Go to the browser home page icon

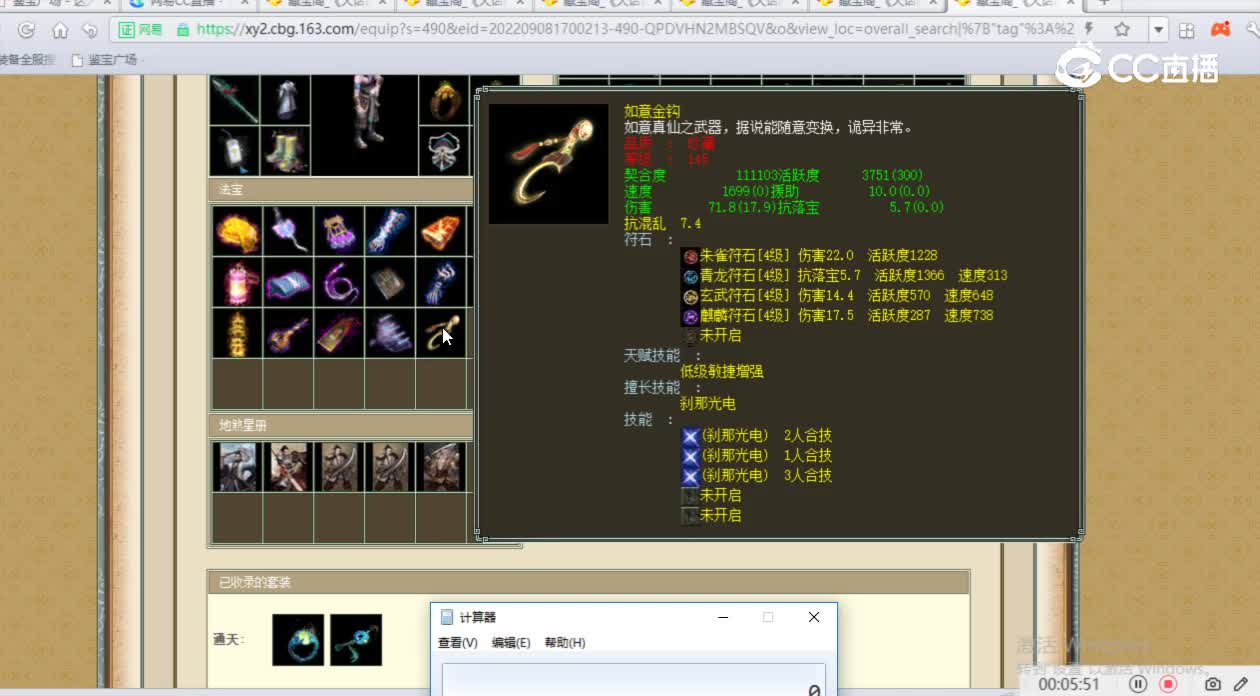pyautogui.click(x=60, y=30)
